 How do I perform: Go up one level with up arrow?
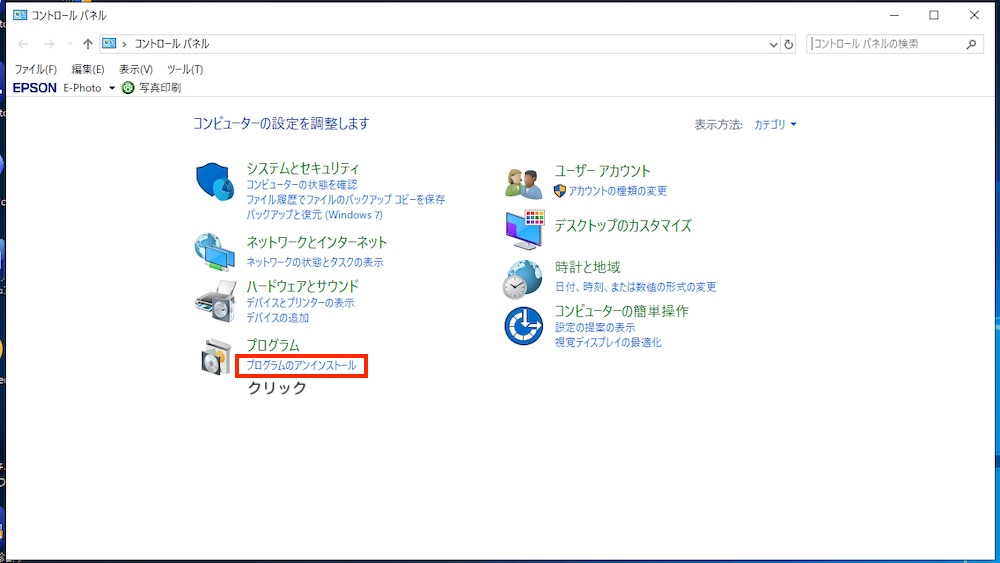click(87, 44)
